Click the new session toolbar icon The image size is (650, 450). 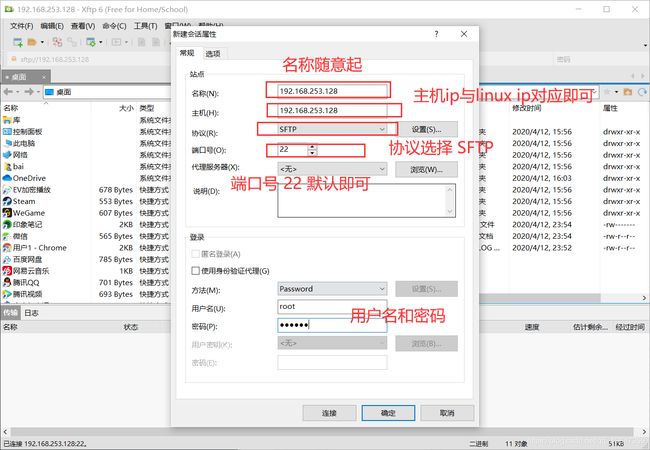(x=17, y=42)
